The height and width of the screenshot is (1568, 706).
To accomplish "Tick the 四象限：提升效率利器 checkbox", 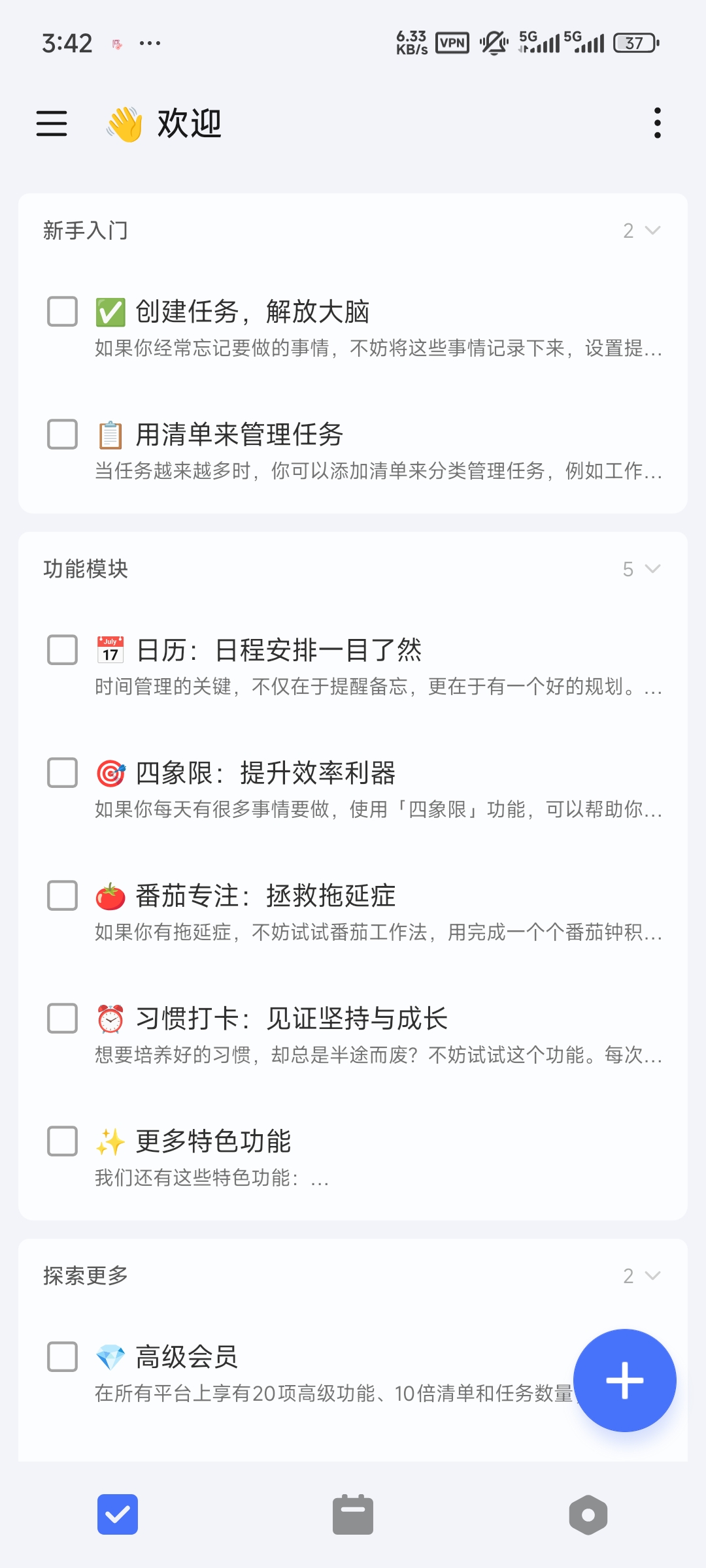I will tap(63, 773).
